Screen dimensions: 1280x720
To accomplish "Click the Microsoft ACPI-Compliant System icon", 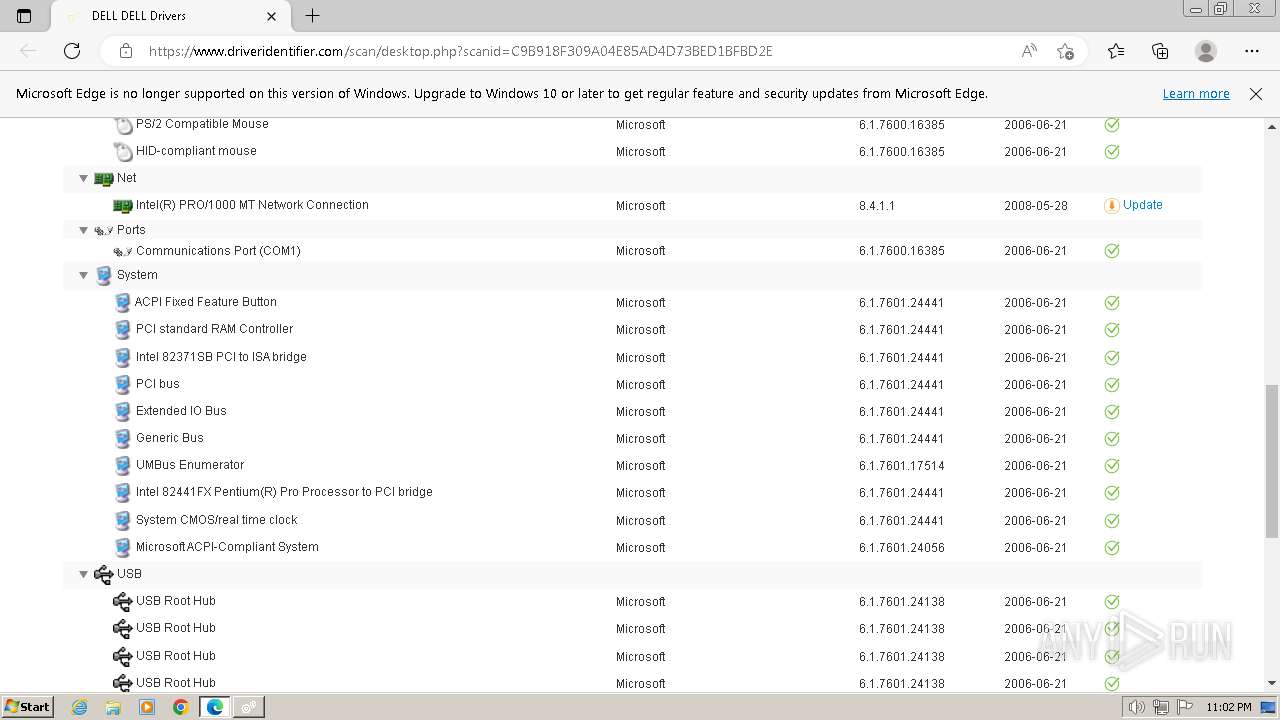I will [123, 548].
